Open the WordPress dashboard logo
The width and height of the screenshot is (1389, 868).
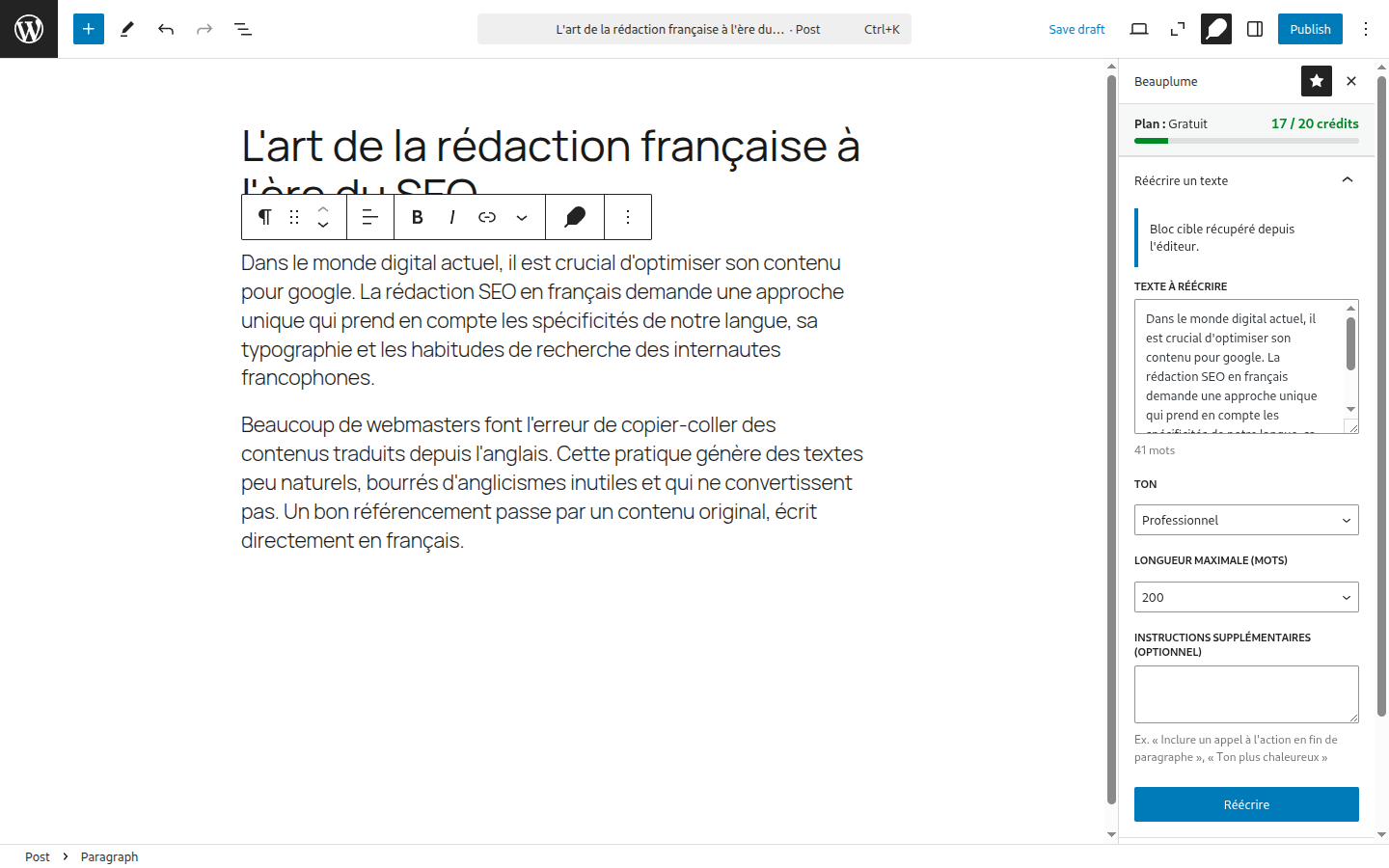coord(29,29)
